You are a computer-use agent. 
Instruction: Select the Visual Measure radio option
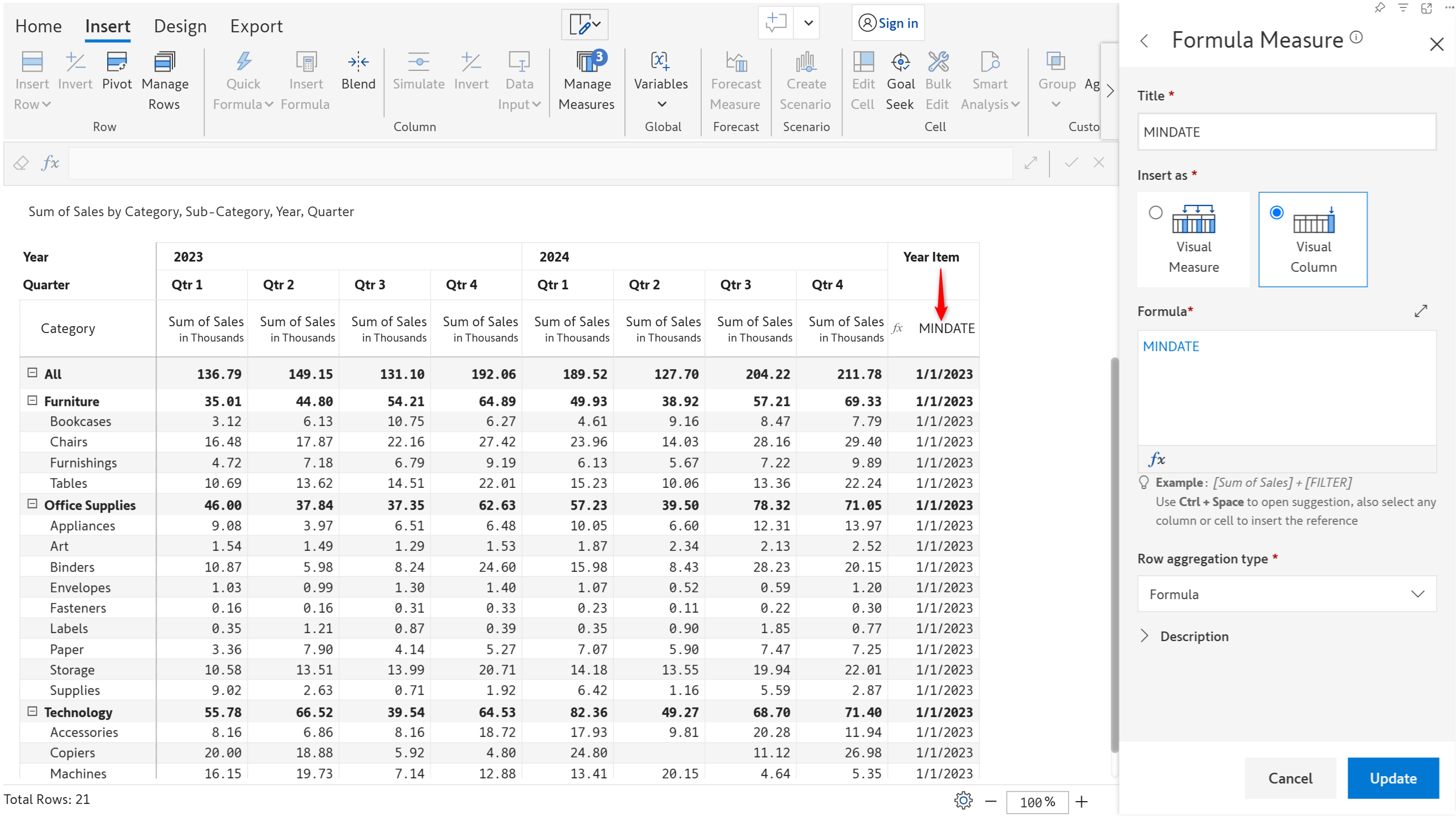(x=1155, y=213)
